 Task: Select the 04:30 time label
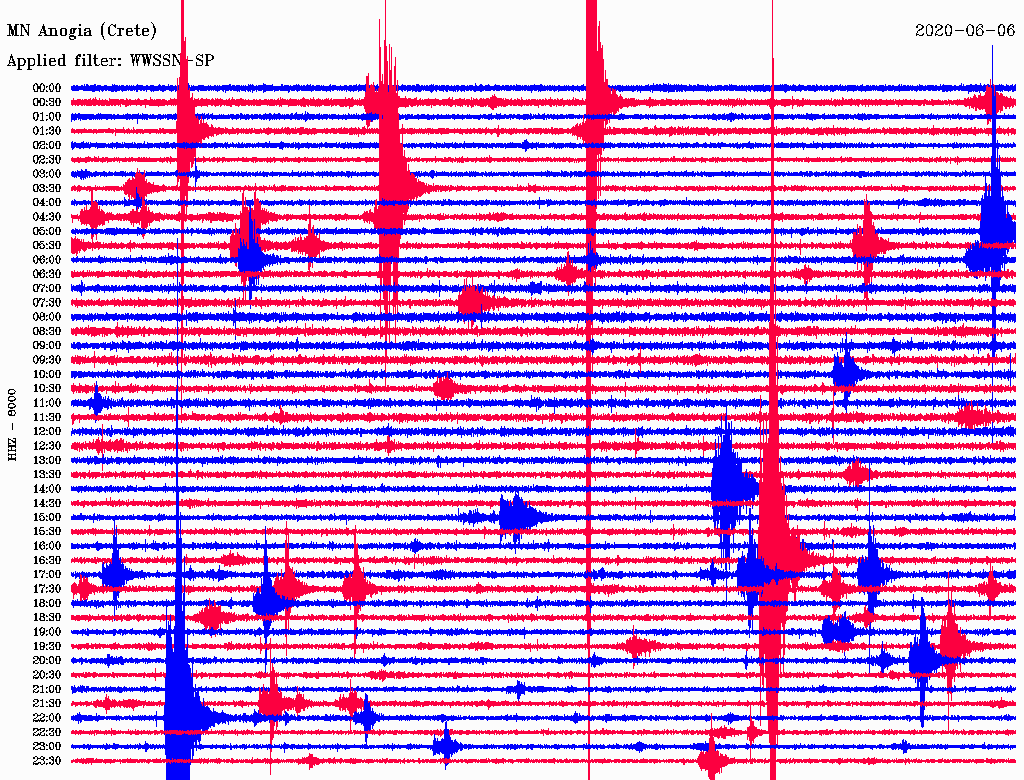click(x=47, y=217)
